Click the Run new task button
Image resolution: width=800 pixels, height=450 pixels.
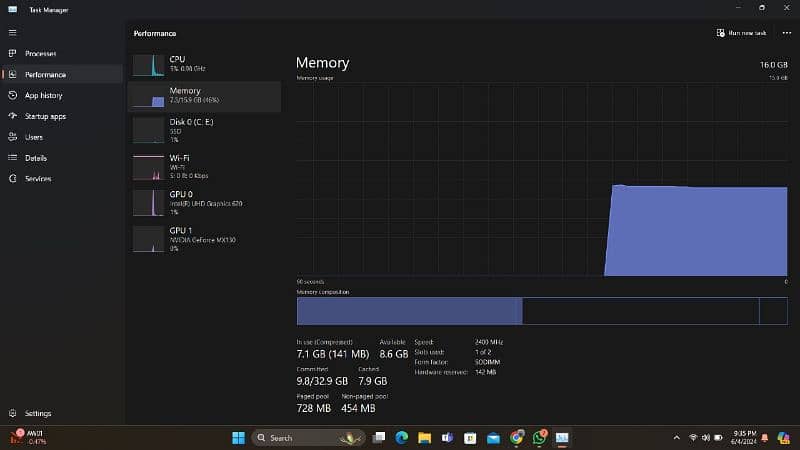click(x=742, y=33)
